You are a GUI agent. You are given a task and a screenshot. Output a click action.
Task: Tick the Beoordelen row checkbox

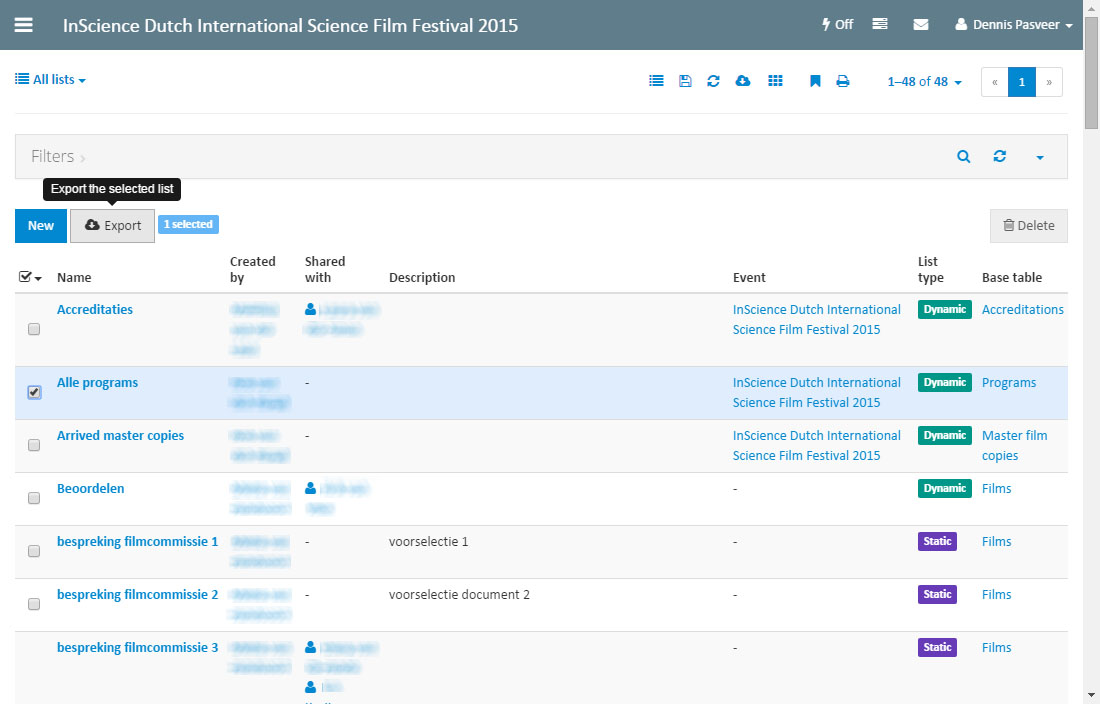click(34, 498)
